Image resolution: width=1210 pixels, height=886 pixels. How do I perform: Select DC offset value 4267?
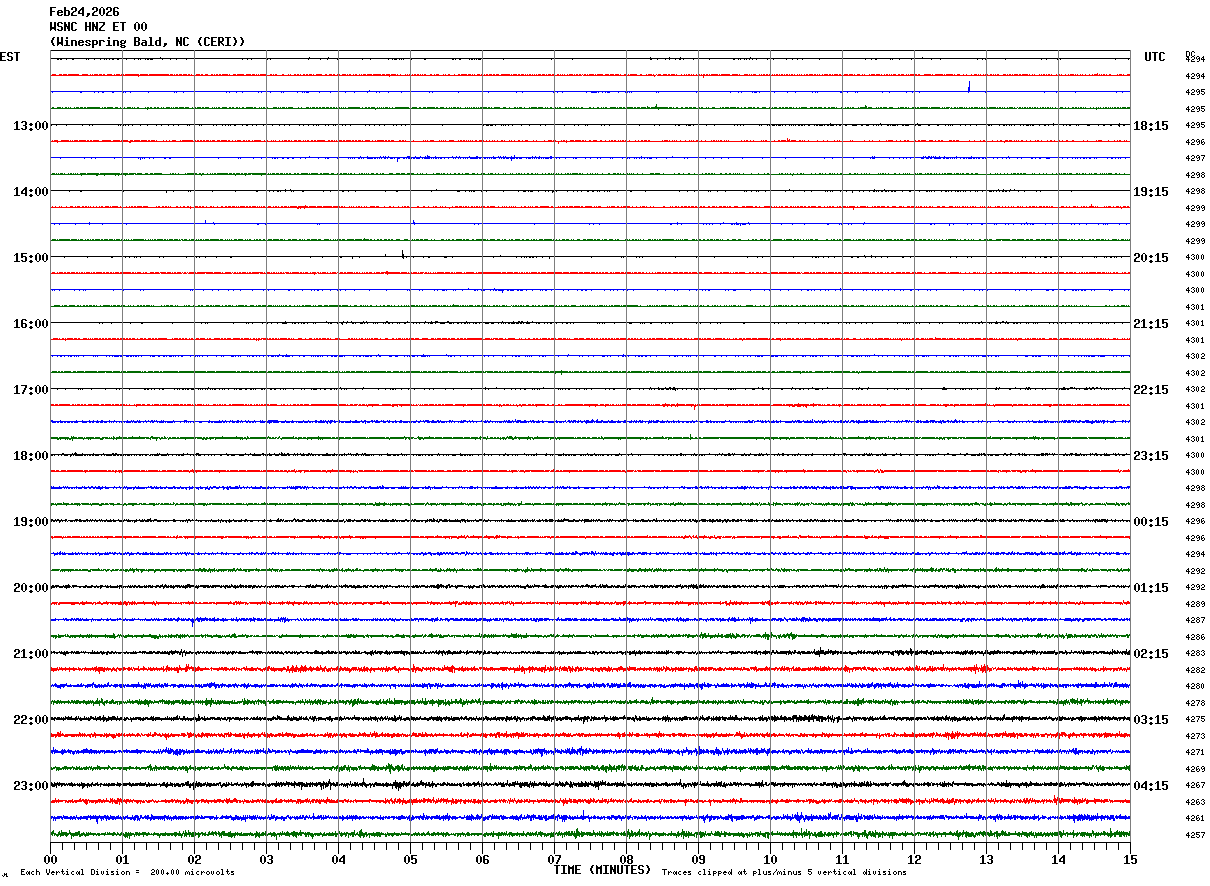[x=1195, y=786]
